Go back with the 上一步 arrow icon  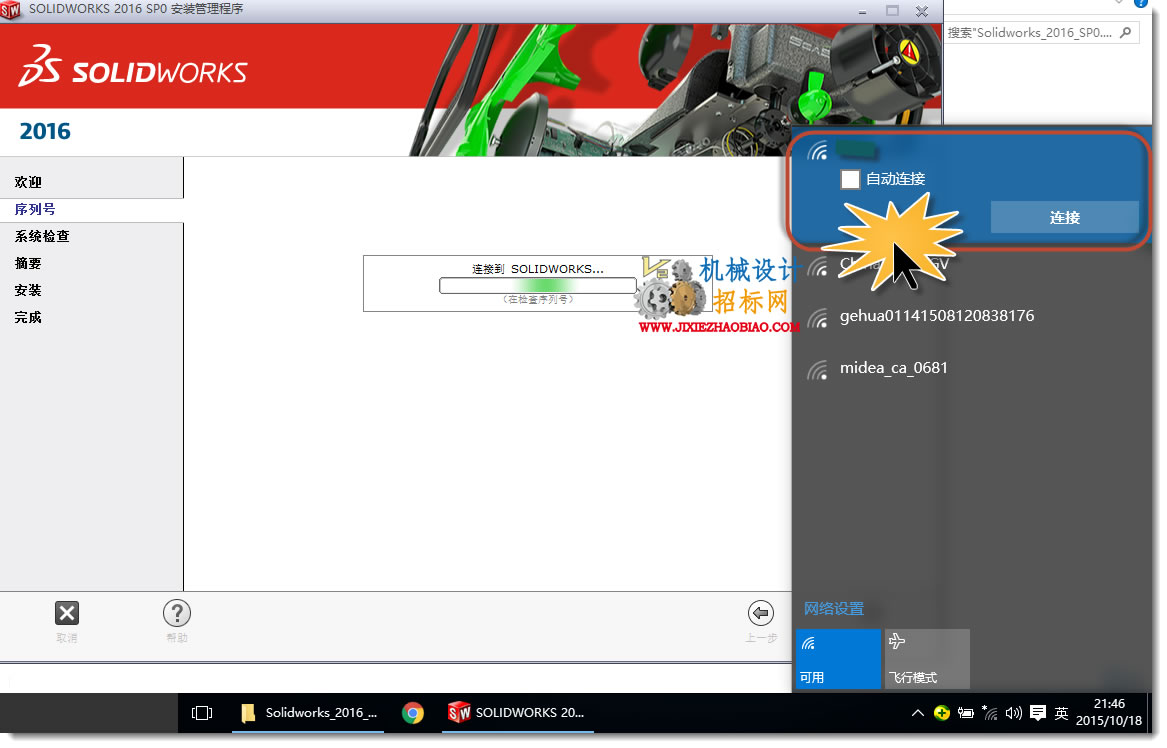(x=761, y=613)
